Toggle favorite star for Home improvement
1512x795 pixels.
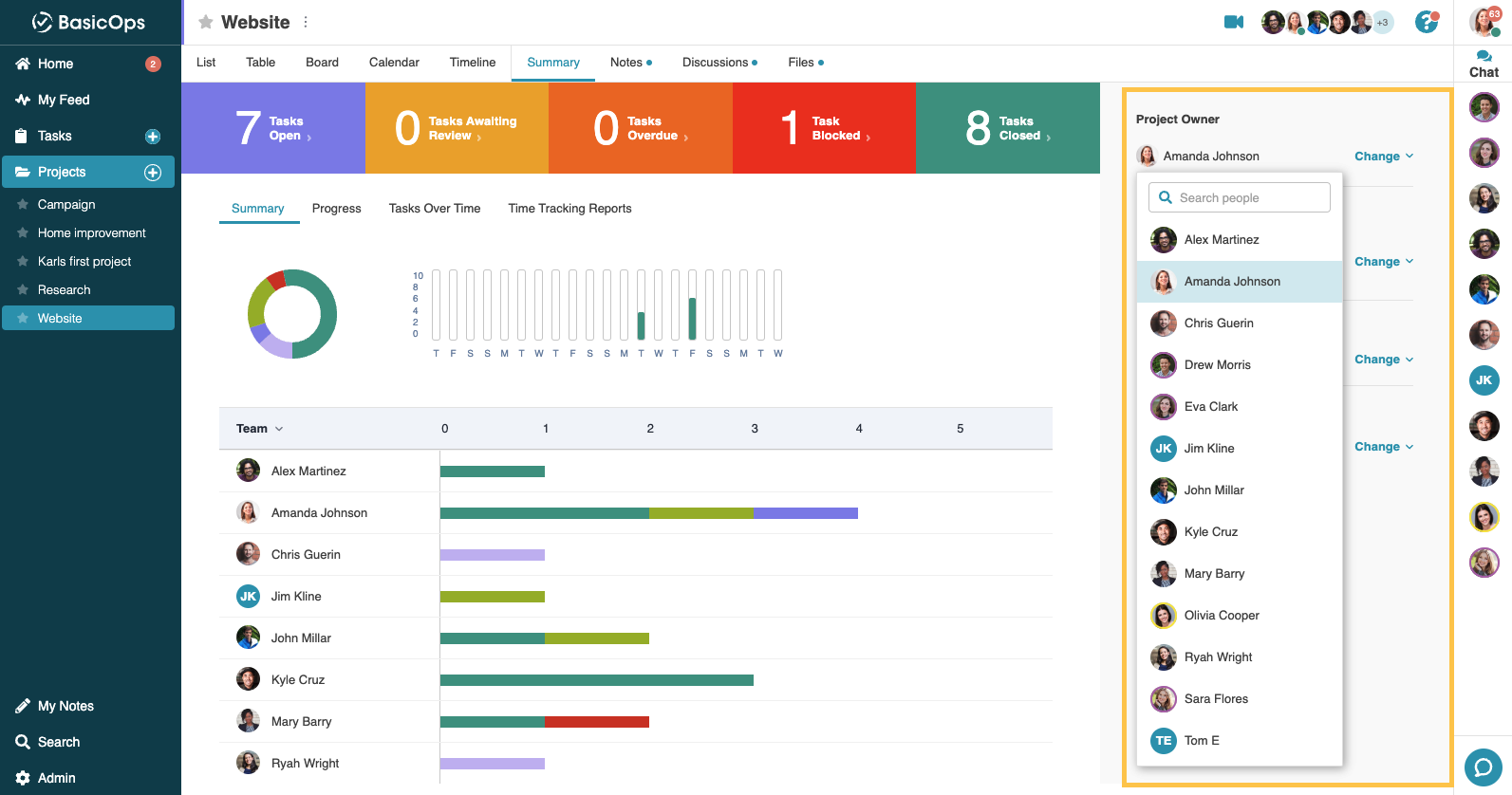[x=23, y=232]
